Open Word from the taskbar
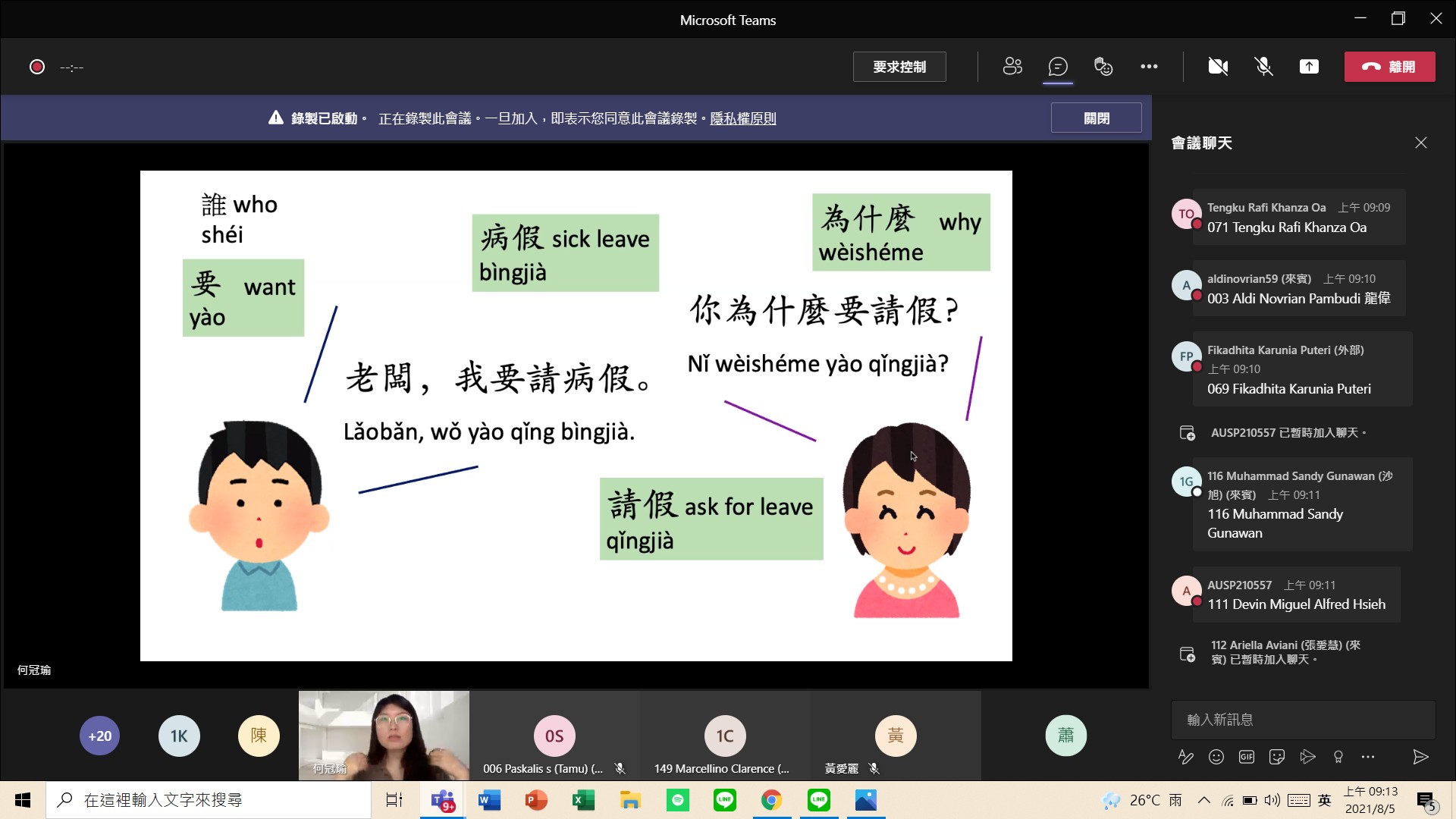Screen dimensions: 1456x819 tap(490, 800)
